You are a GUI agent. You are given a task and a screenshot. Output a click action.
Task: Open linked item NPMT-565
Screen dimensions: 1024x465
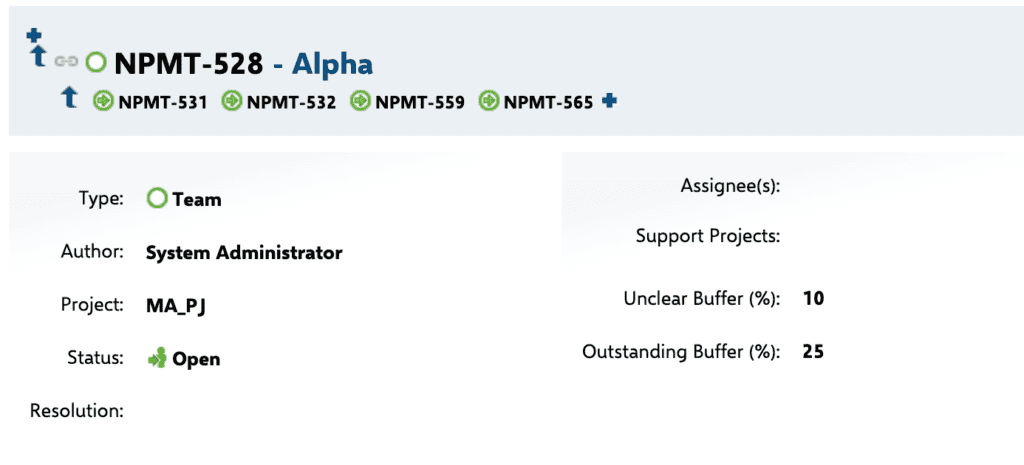pos(549,103)
